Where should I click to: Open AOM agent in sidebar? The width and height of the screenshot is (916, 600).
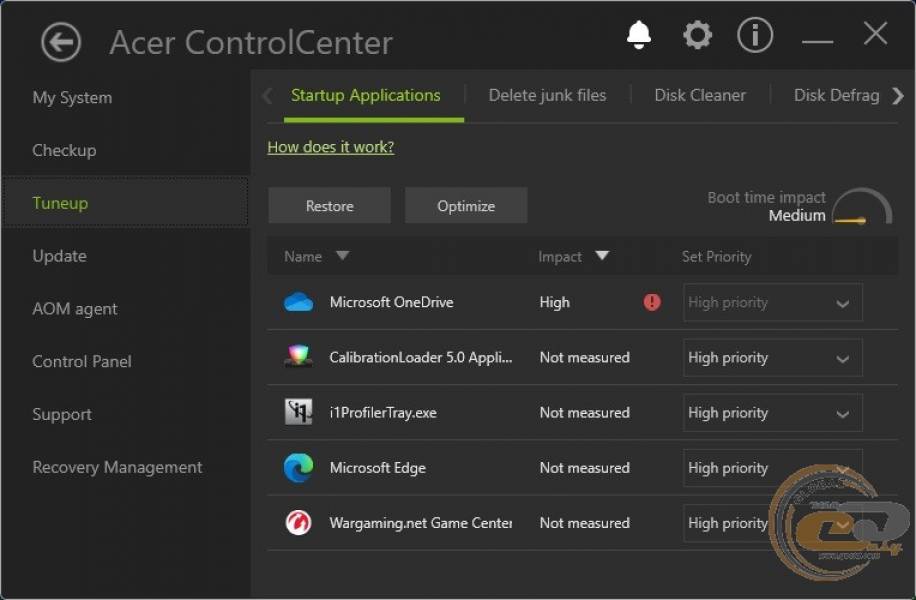(x=75, y=308)
